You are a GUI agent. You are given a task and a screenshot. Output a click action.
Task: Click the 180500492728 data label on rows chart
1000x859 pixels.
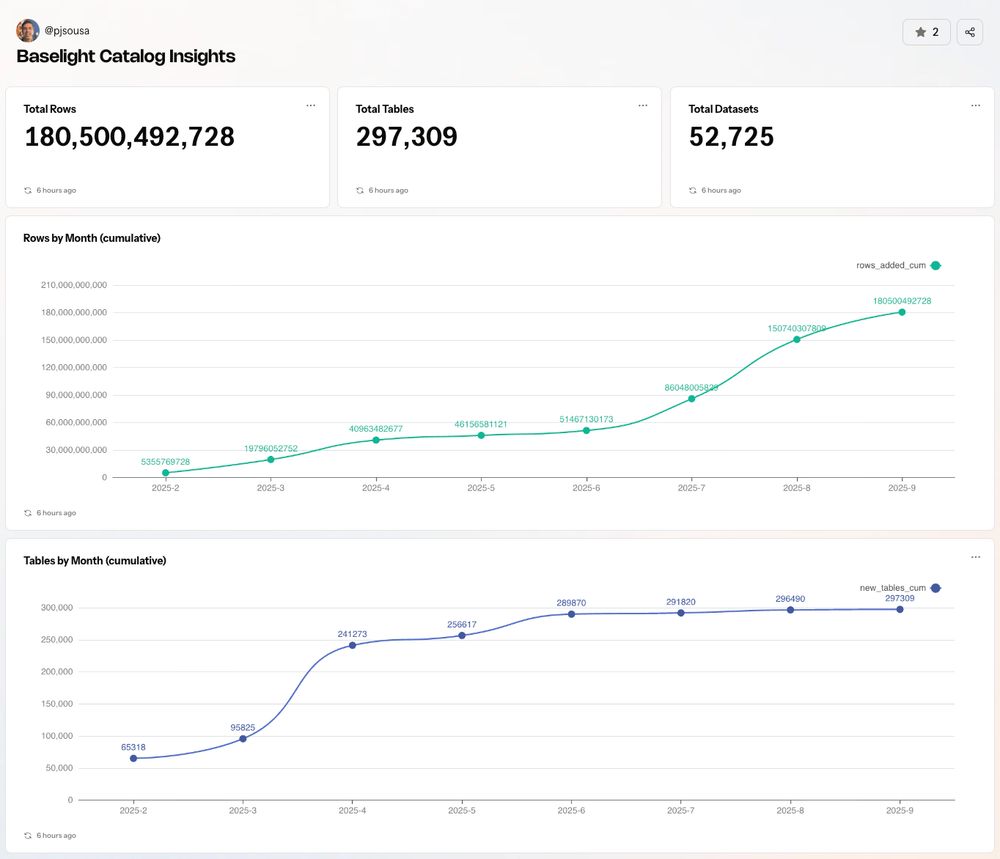point(902,301)
